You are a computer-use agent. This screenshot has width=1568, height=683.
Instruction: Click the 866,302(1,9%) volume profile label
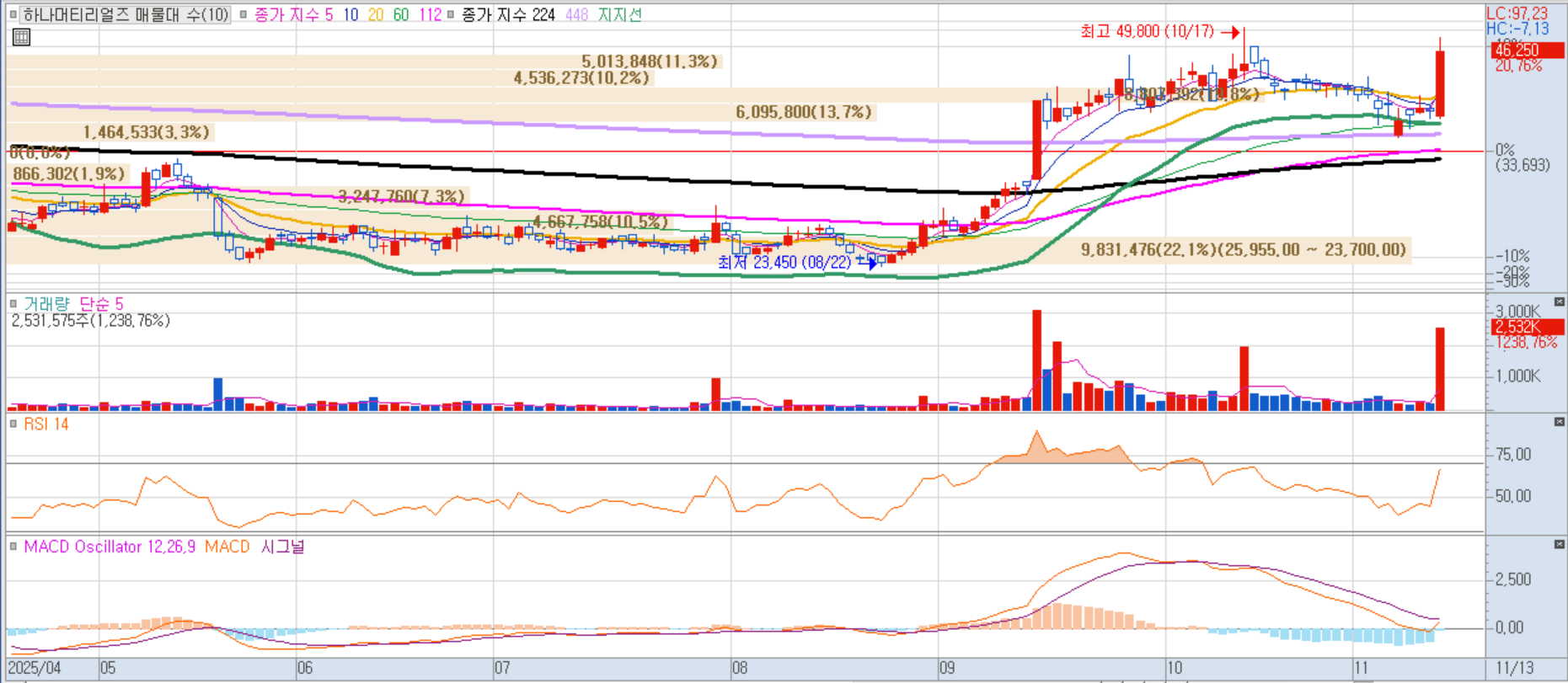coord(69,173)
